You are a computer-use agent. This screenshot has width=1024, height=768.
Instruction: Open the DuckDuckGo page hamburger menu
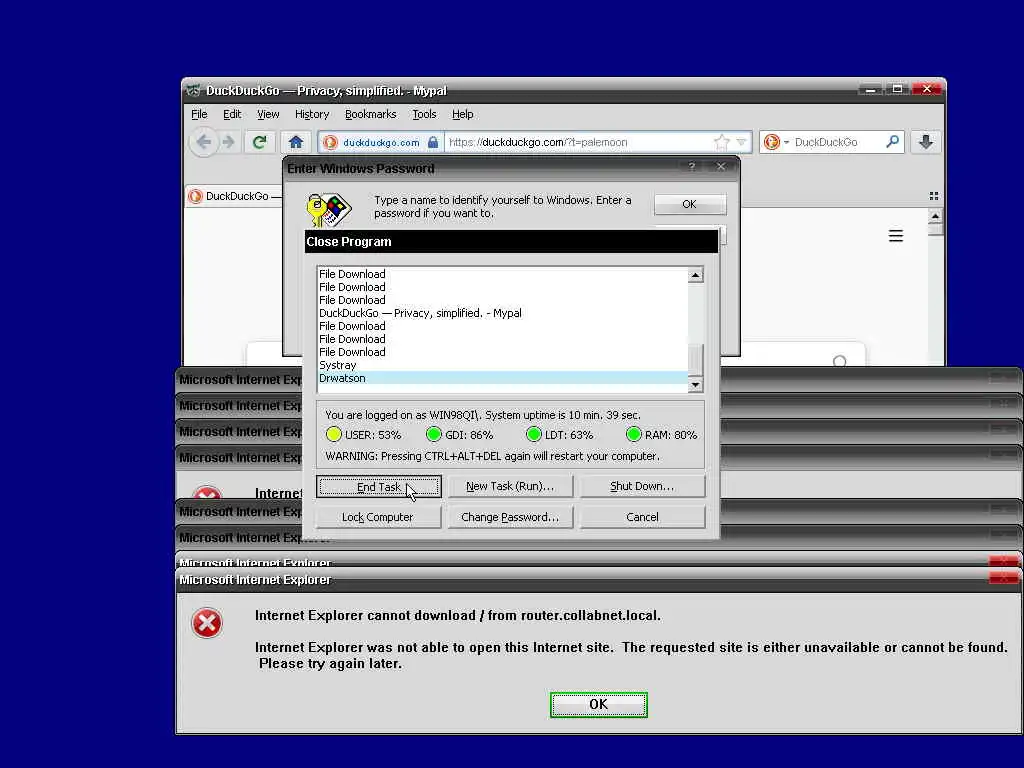[896, 236]
